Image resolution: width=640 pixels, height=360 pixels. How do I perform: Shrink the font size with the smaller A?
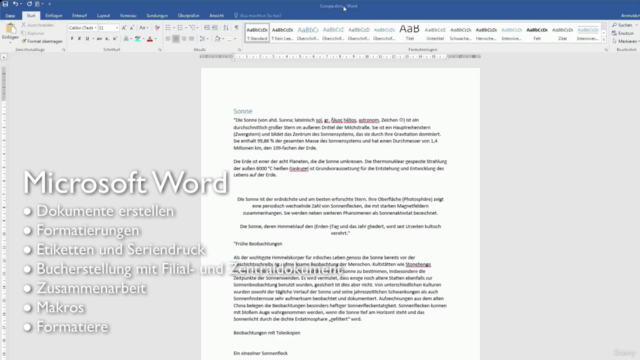tap(132, 28)
